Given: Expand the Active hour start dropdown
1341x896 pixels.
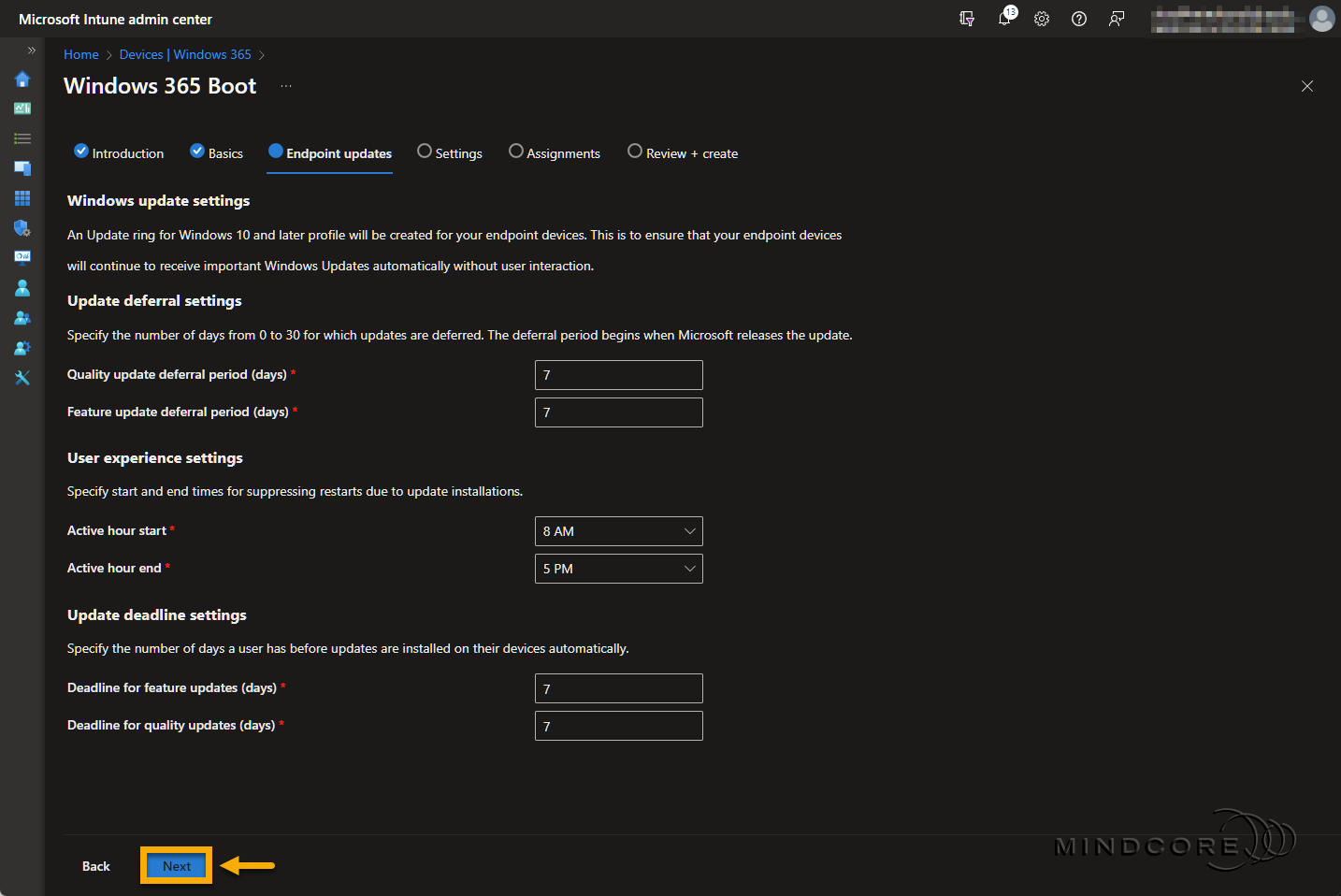Looking at the screenshot, I should pyautogui.click(x=618, y=531).
